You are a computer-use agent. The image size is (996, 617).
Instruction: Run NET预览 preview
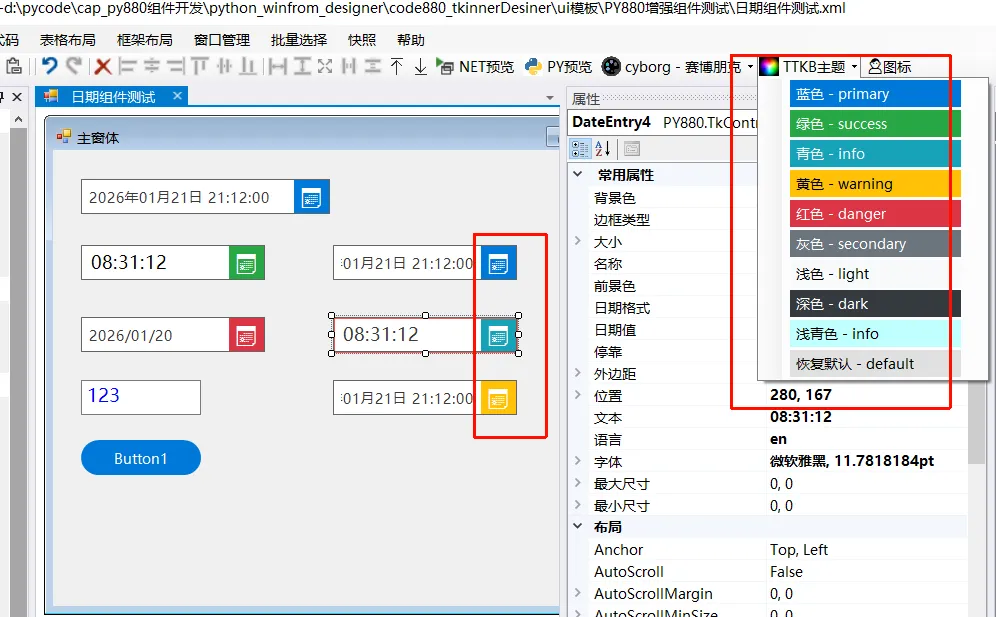tap(475, 66)
